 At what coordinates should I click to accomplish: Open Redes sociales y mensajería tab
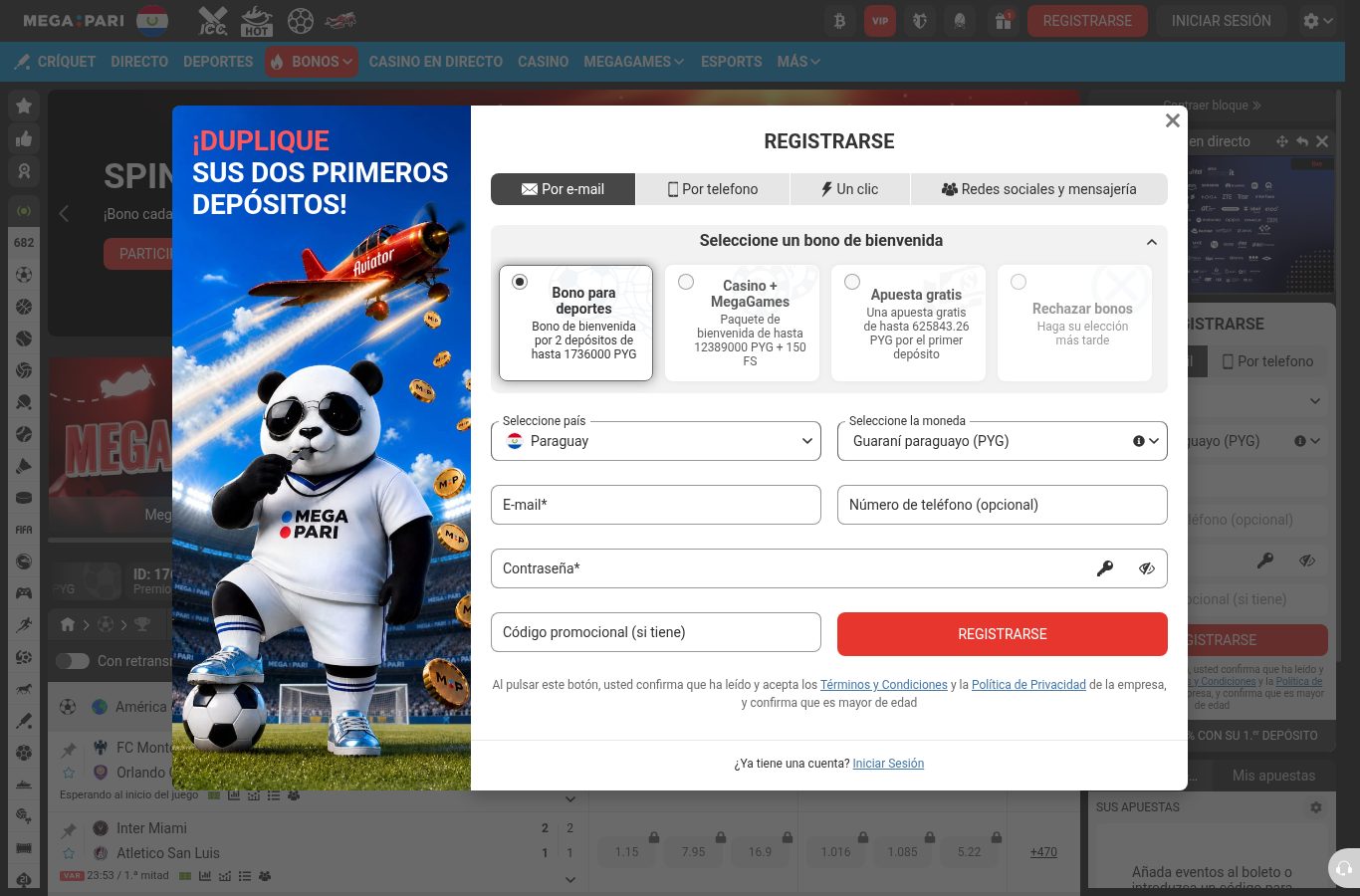1038,189
